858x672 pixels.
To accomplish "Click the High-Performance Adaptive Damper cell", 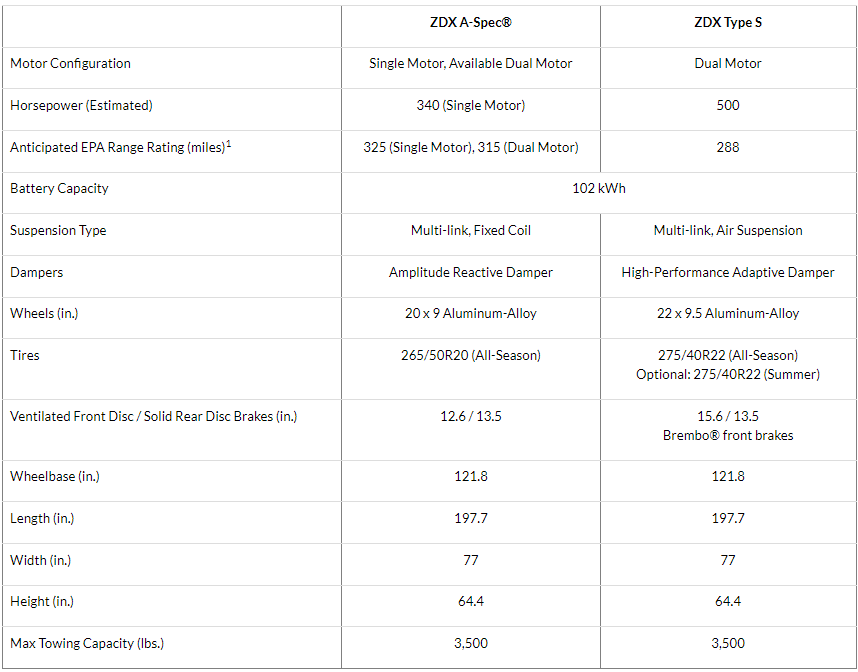I will coord(727,272).
